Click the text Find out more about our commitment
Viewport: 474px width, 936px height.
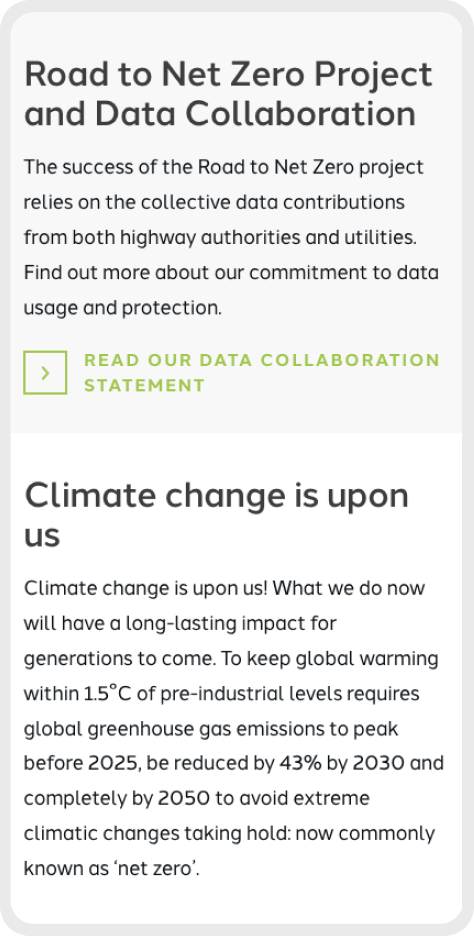coord(171,273)
